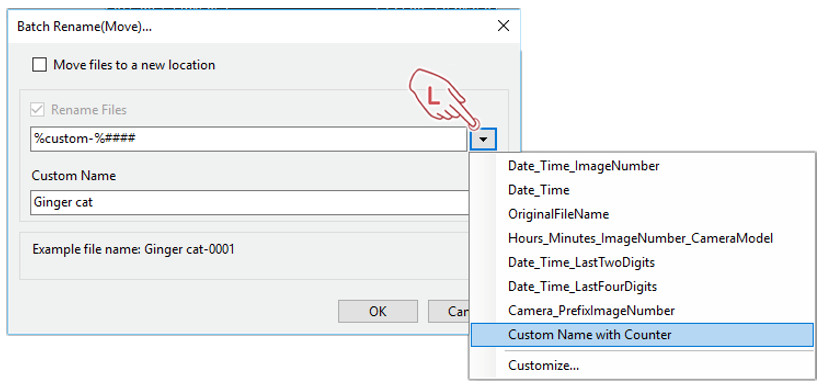Click the Custom Name label

coord(74,176)
